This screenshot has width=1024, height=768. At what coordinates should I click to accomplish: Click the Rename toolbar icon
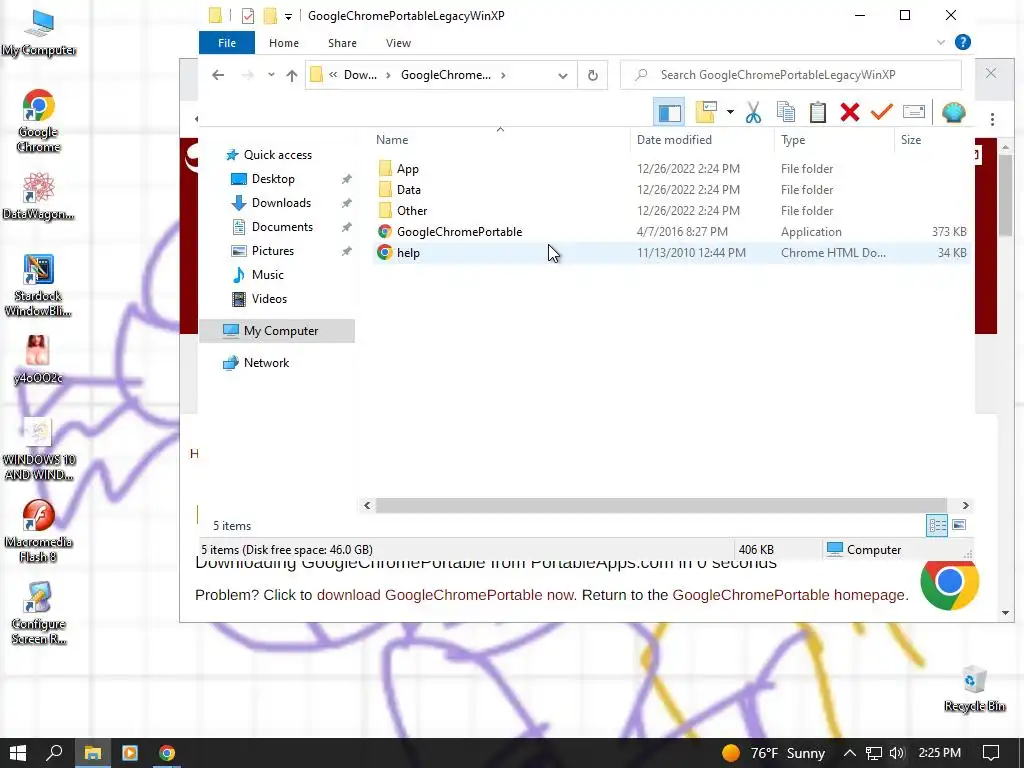click(x=914, y=112)
